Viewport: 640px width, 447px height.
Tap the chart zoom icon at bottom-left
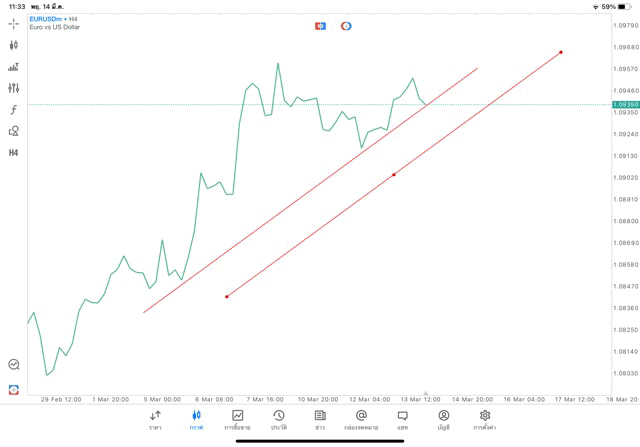(x=14, y=365)
